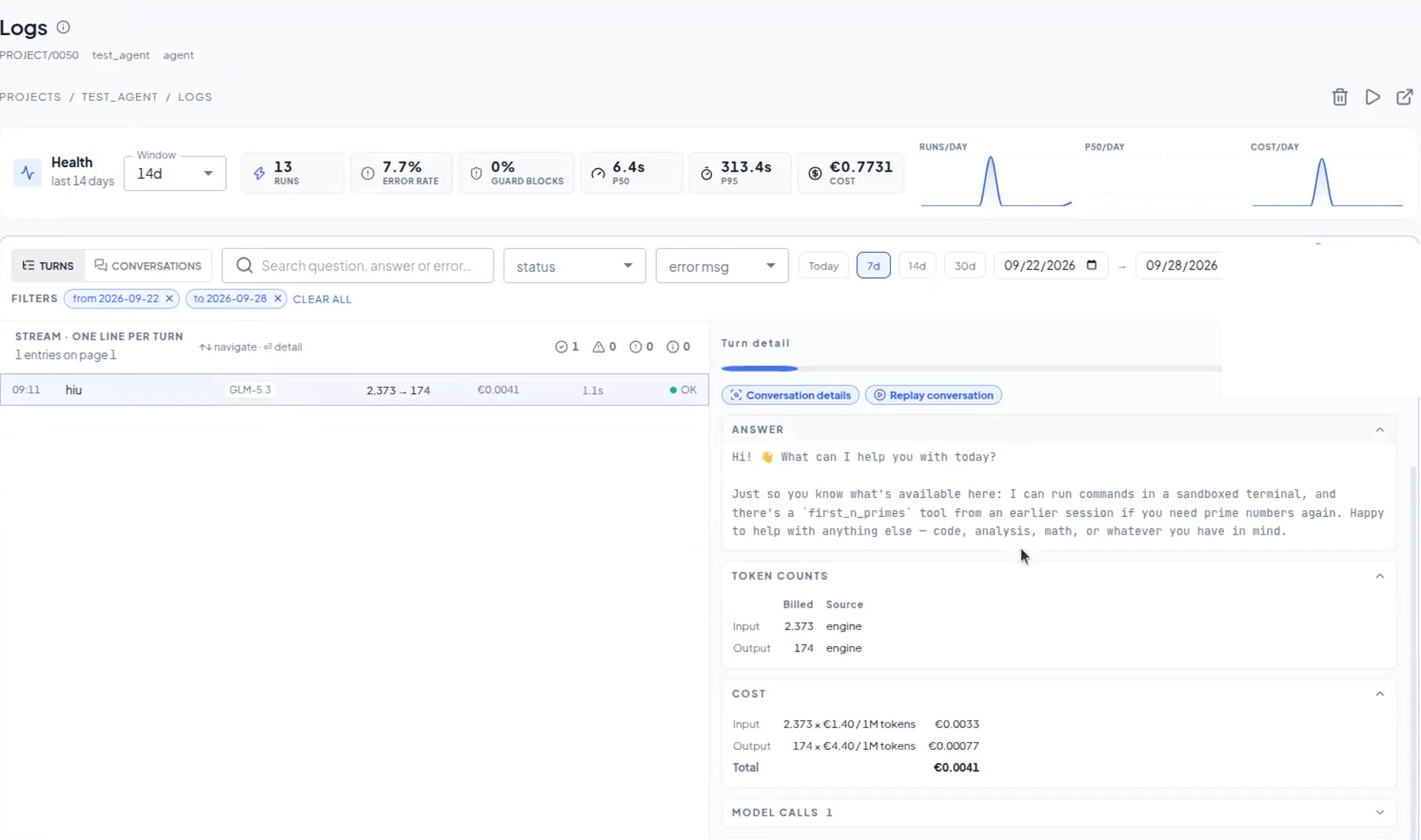Click the lightning Runs icon
Viewport: 1421px width, 840px height.
[x=259, y=173]
